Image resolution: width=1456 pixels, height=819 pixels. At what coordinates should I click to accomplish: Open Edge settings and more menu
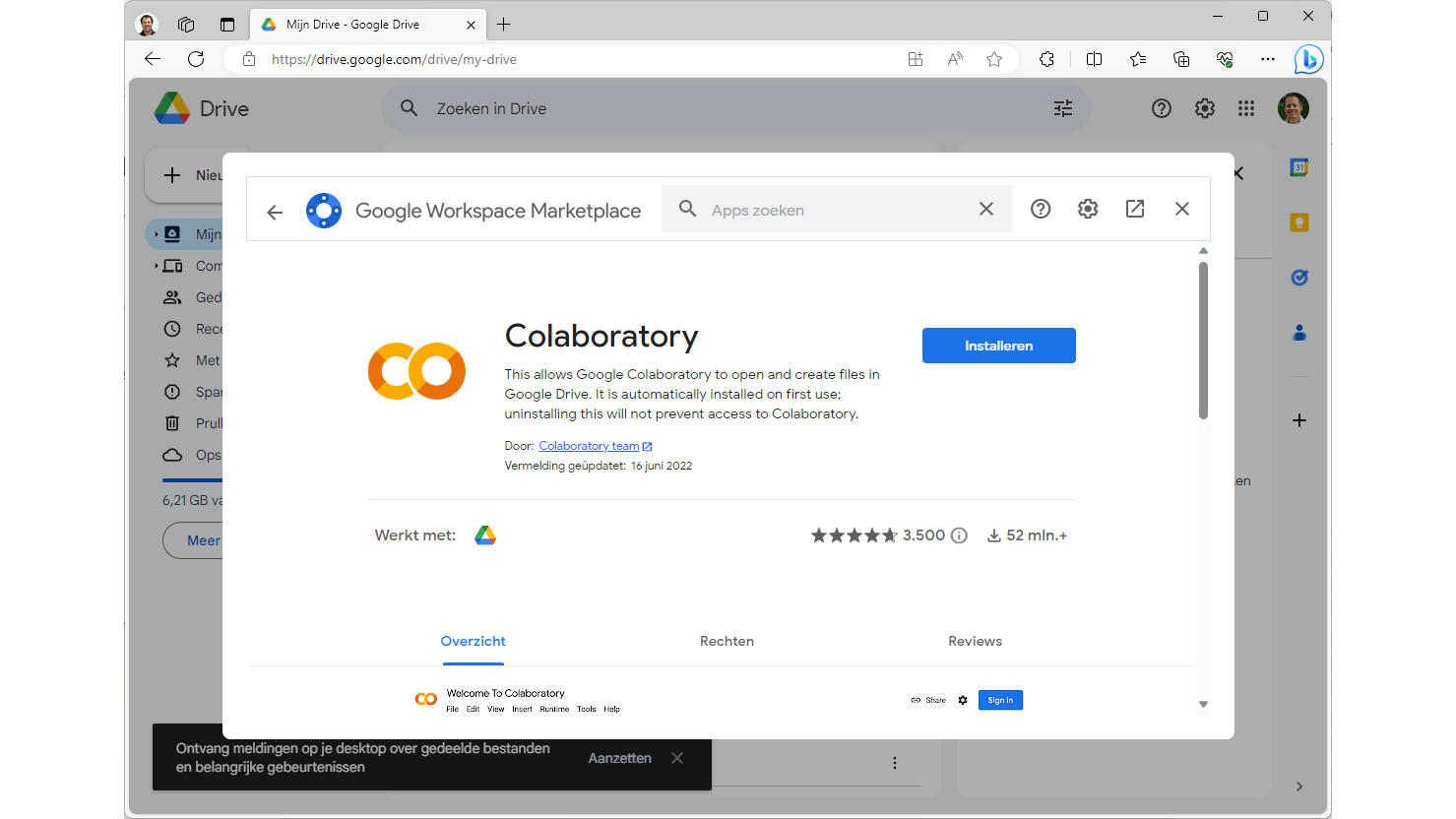click(x=1268, y=59)
